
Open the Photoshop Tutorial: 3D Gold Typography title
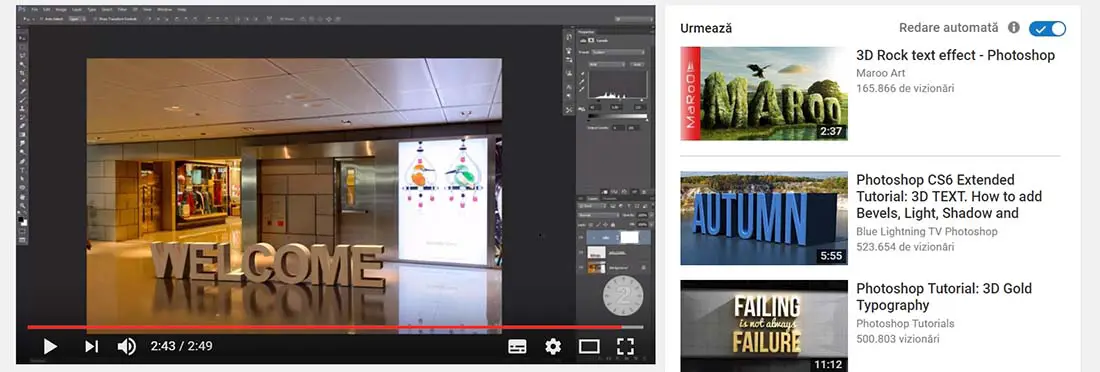[944, 297]
